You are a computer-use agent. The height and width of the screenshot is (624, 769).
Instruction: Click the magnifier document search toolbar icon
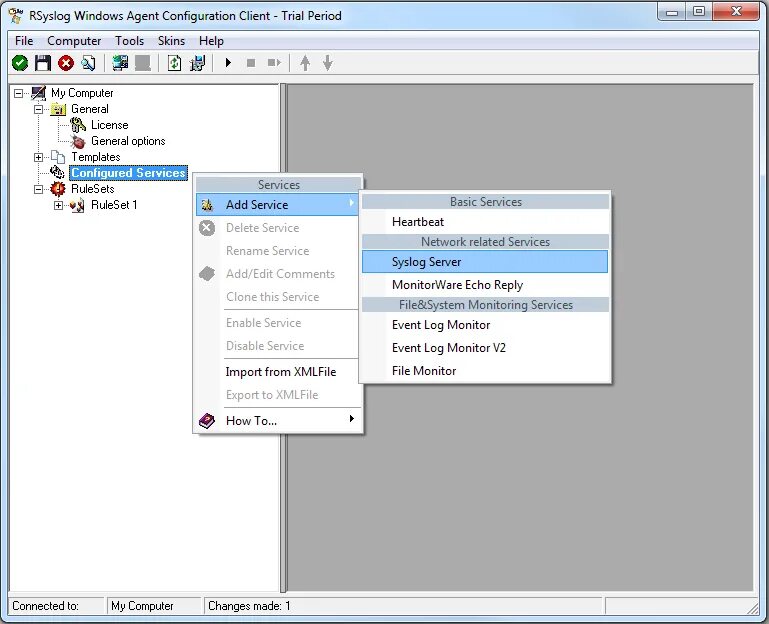tap(88, 63)
